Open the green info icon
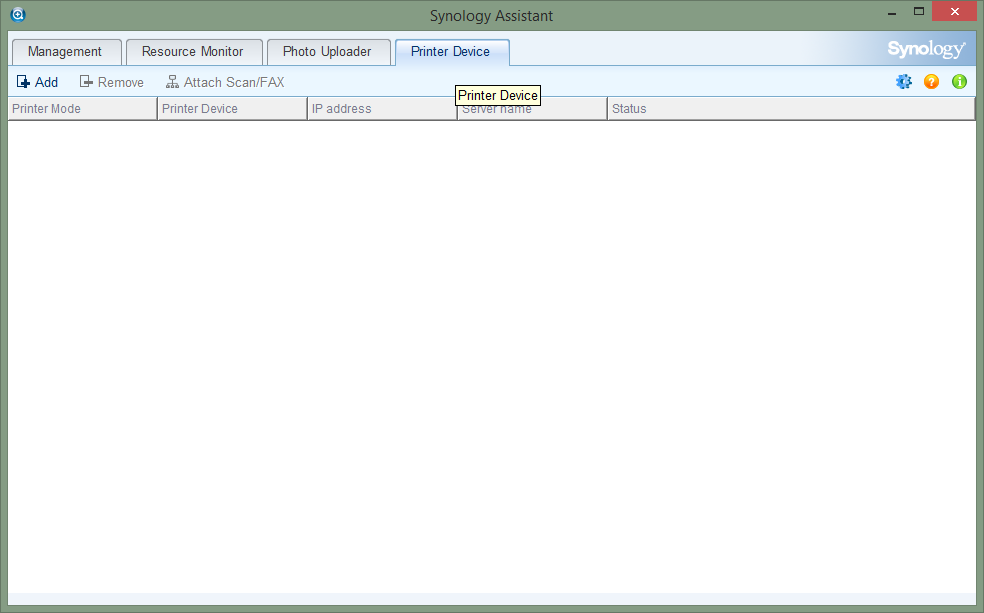Screen dimensions: 984x613 [959, 82]
